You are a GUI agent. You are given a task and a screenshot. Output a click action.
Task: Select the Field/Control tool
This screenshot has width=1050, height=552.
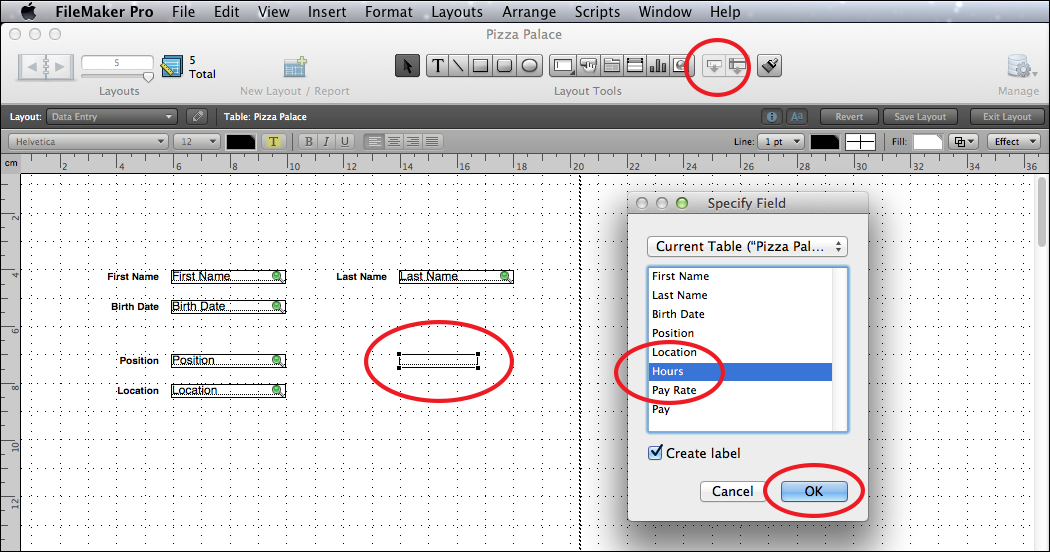(563, 66)
